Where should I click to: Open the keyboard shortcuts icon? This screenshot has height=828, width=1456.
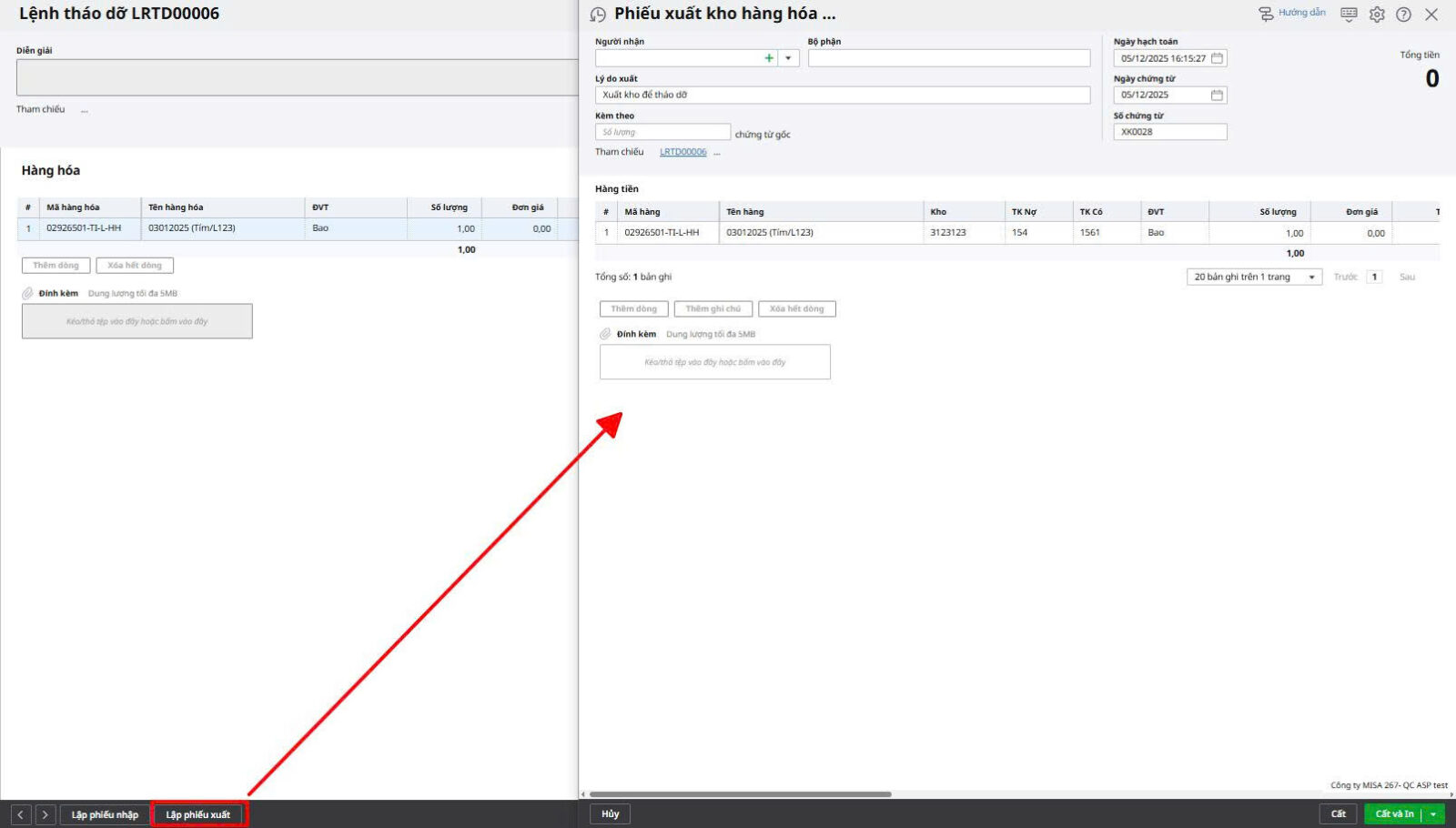(1349, 14)
